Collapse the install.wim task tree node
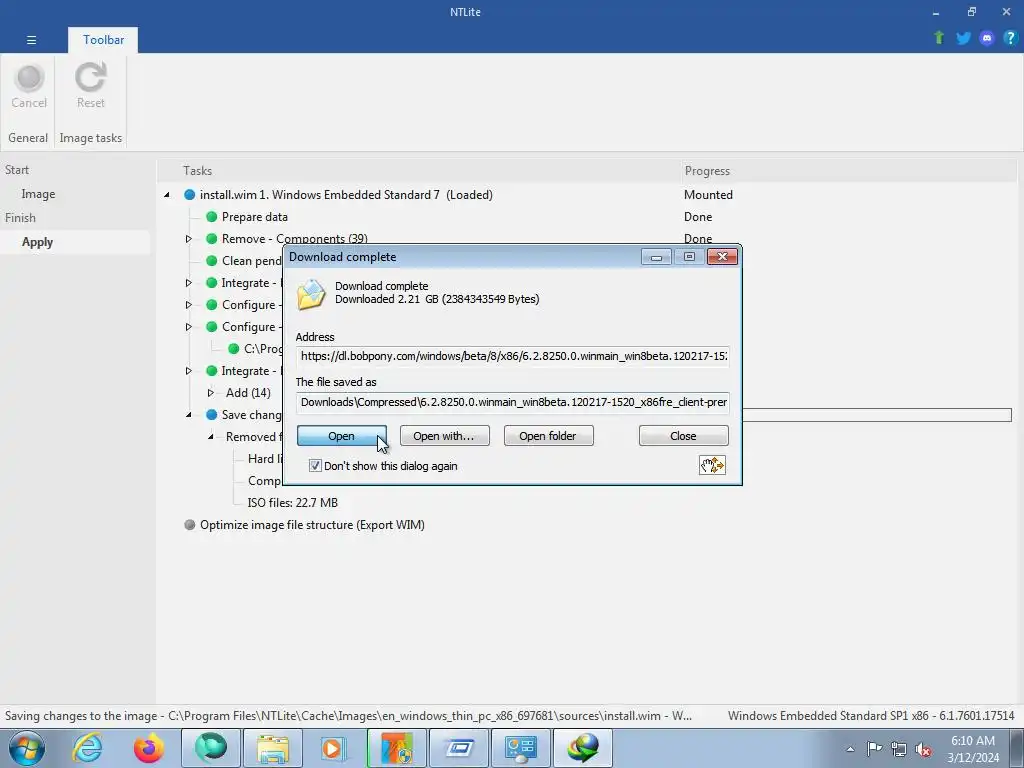Viewport: 1024px width, 768px height. pos(167,195)
